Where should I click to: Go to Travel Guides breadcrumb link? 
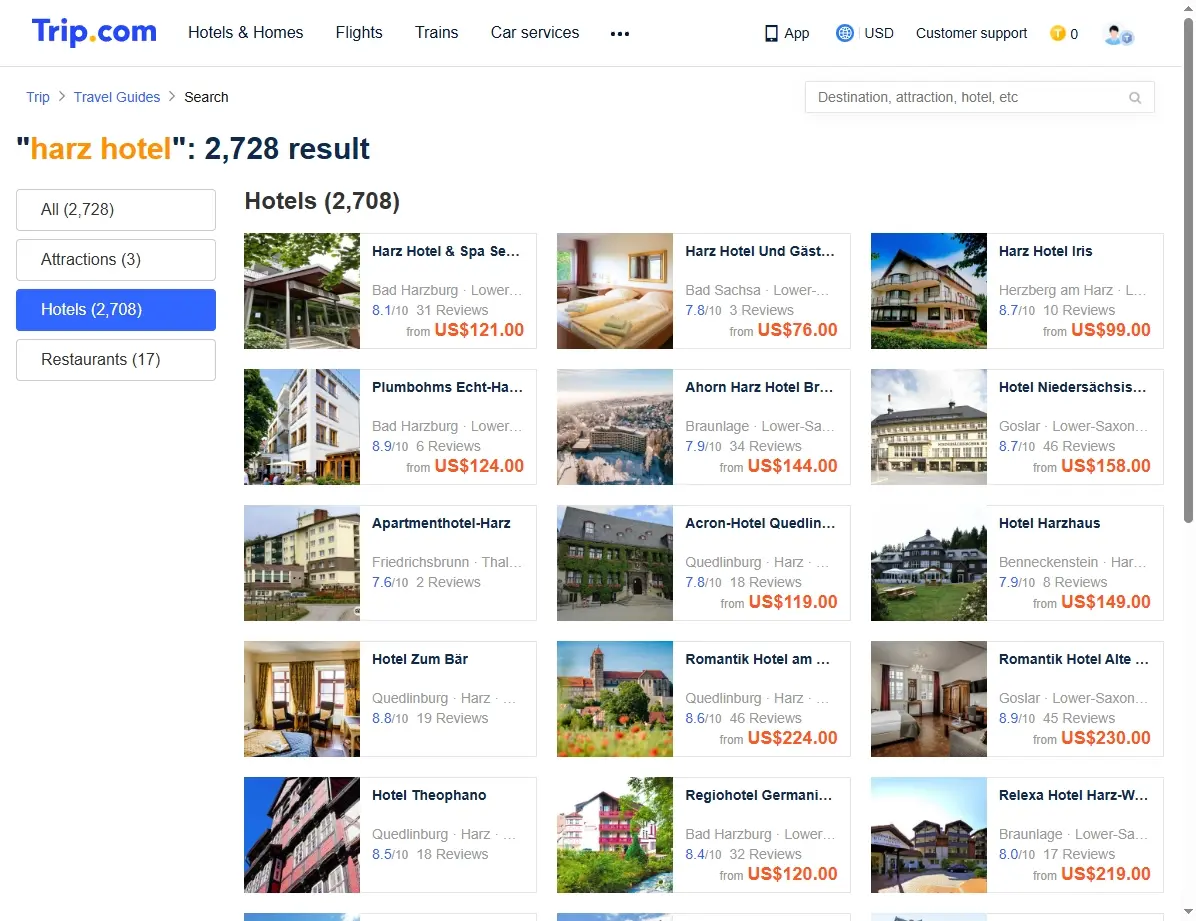click(x=117, y=97)
